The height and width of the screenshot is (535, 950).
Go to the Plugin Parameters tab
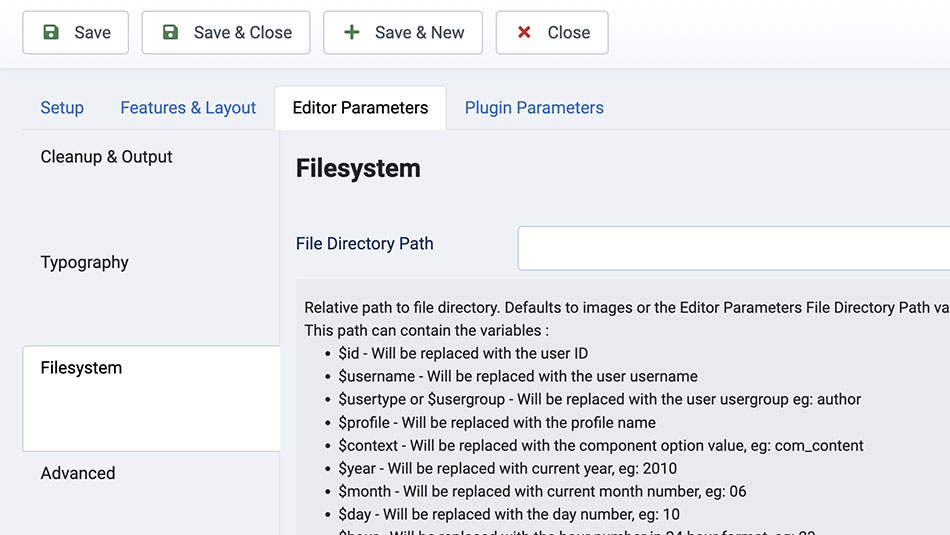tap(534, 108)
